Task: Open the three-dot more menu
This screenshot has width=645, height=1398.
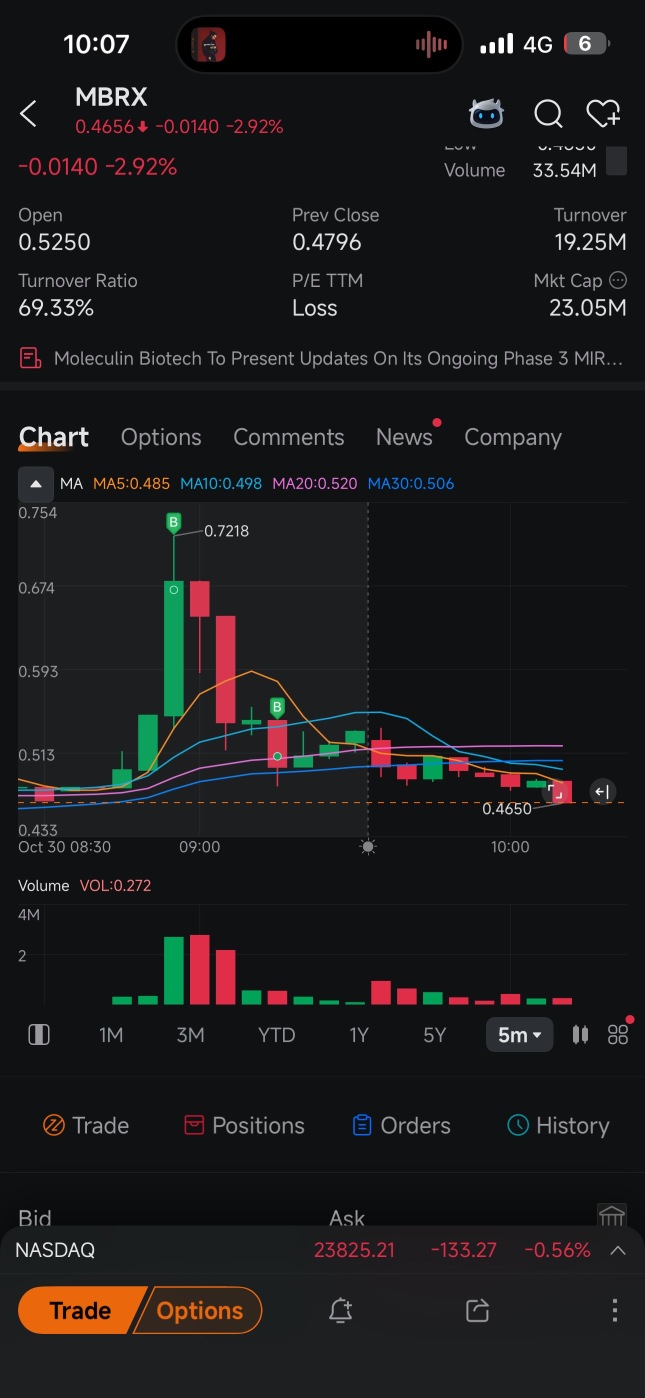Action: tap(614, 1310)
